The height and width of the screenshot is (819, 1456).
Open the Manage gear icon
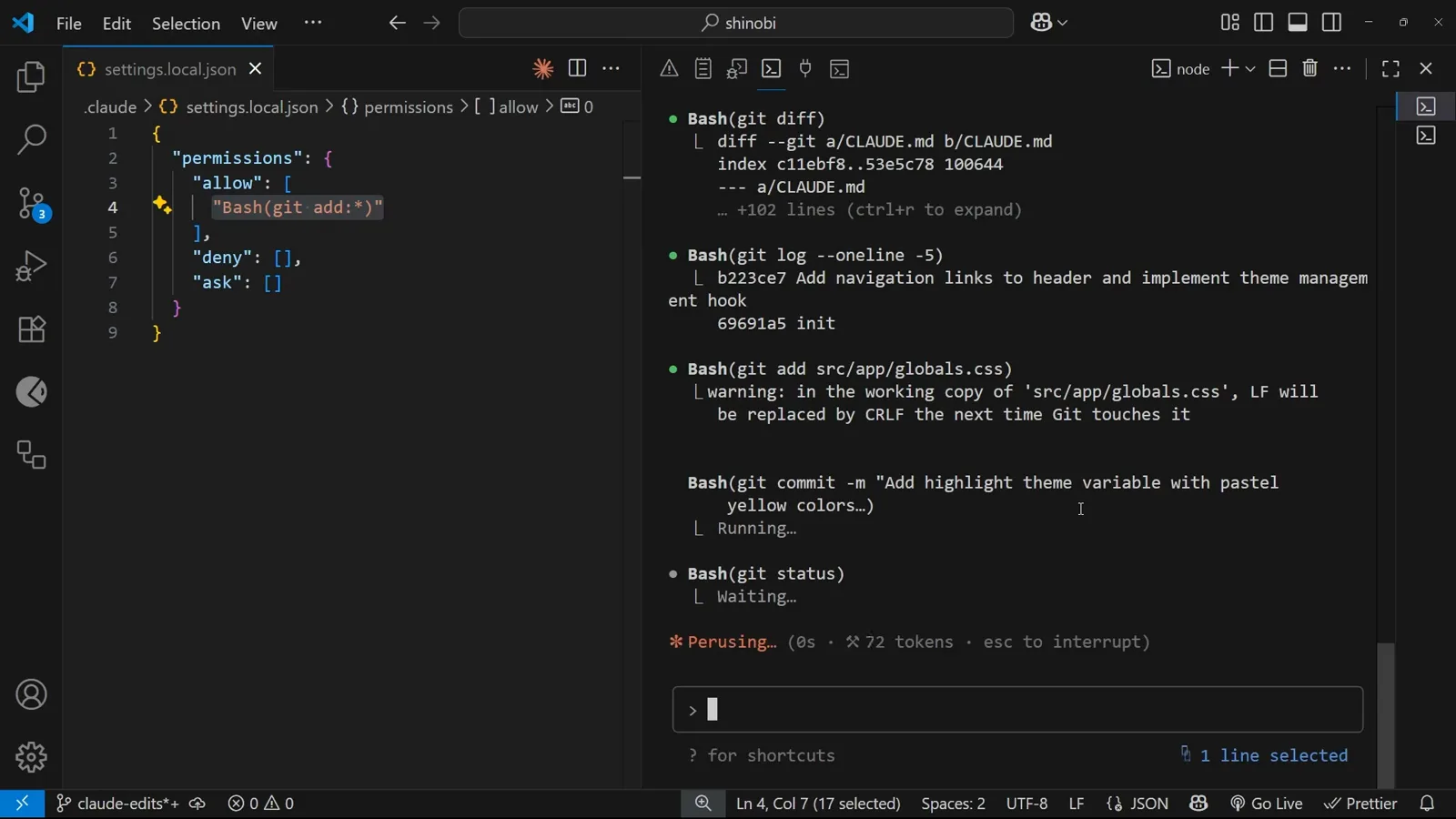point(31,757)
